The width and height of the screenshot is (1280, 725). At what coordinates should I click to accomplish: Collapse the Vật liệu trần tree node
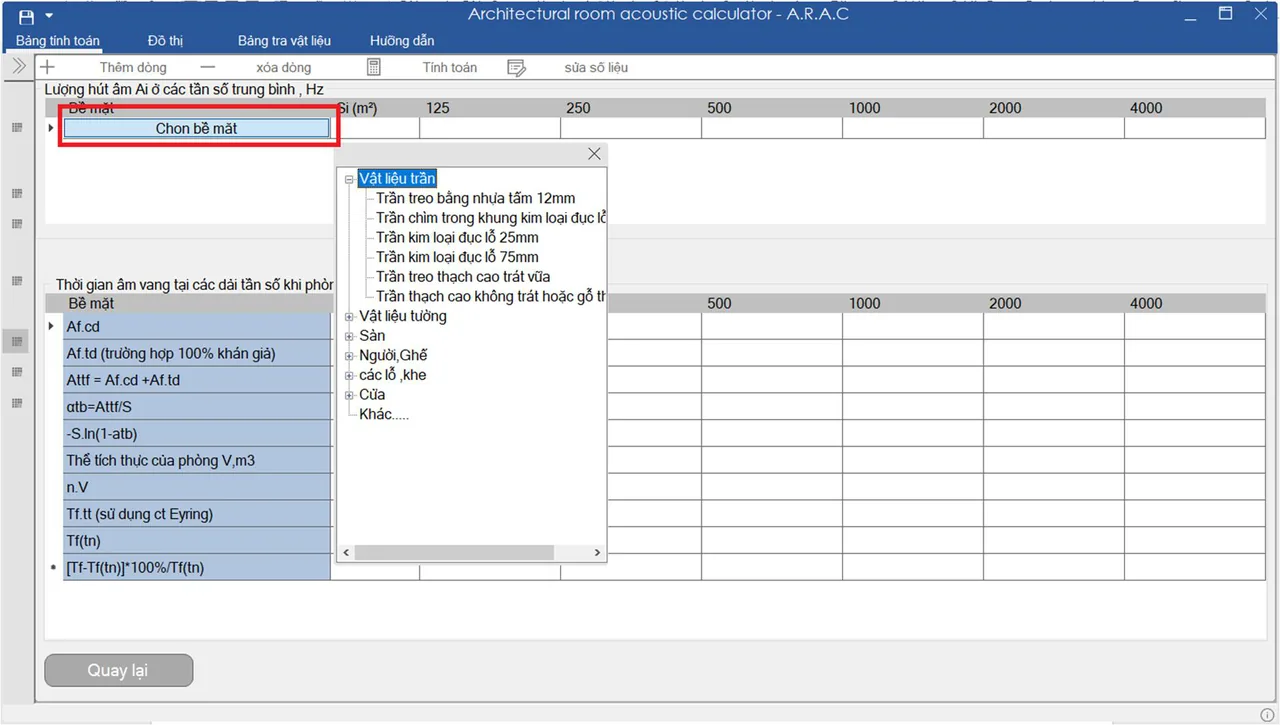coord(349,179)
